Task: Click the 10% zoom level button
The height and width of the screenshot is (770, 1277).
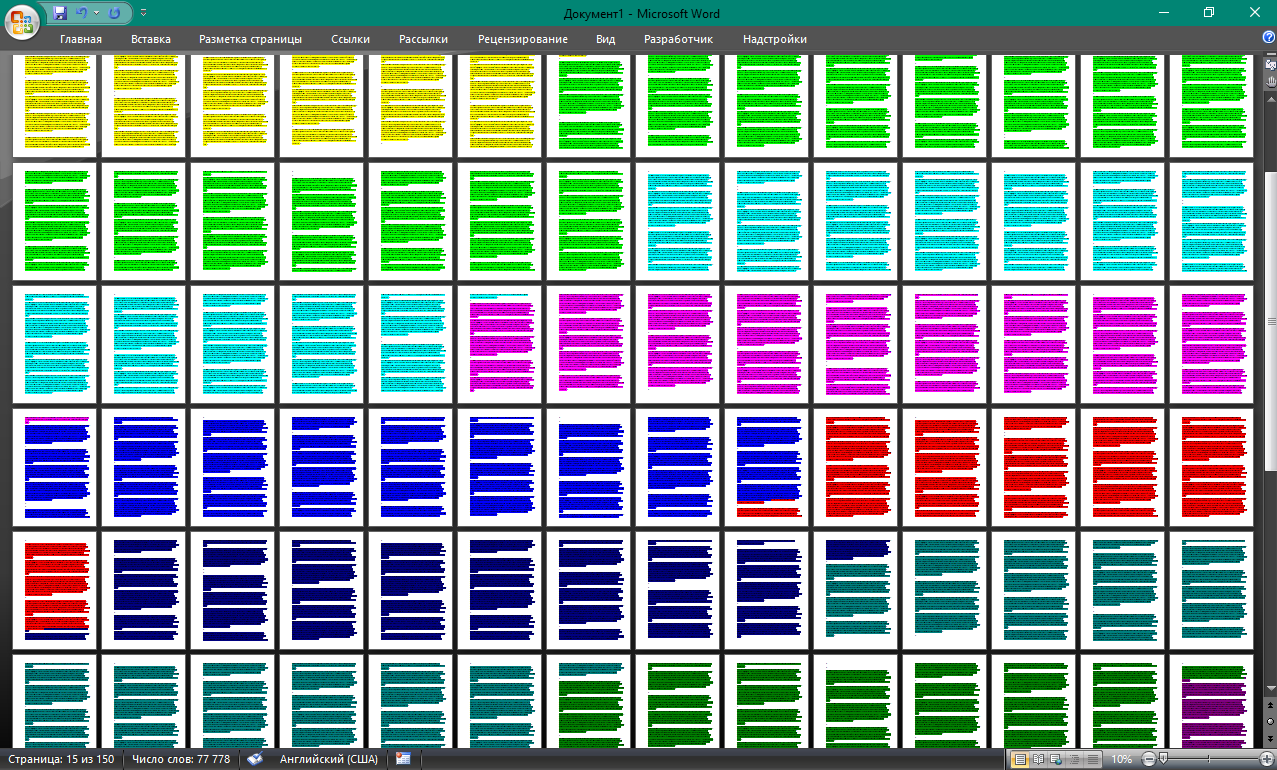Action: pos(1121,759)
